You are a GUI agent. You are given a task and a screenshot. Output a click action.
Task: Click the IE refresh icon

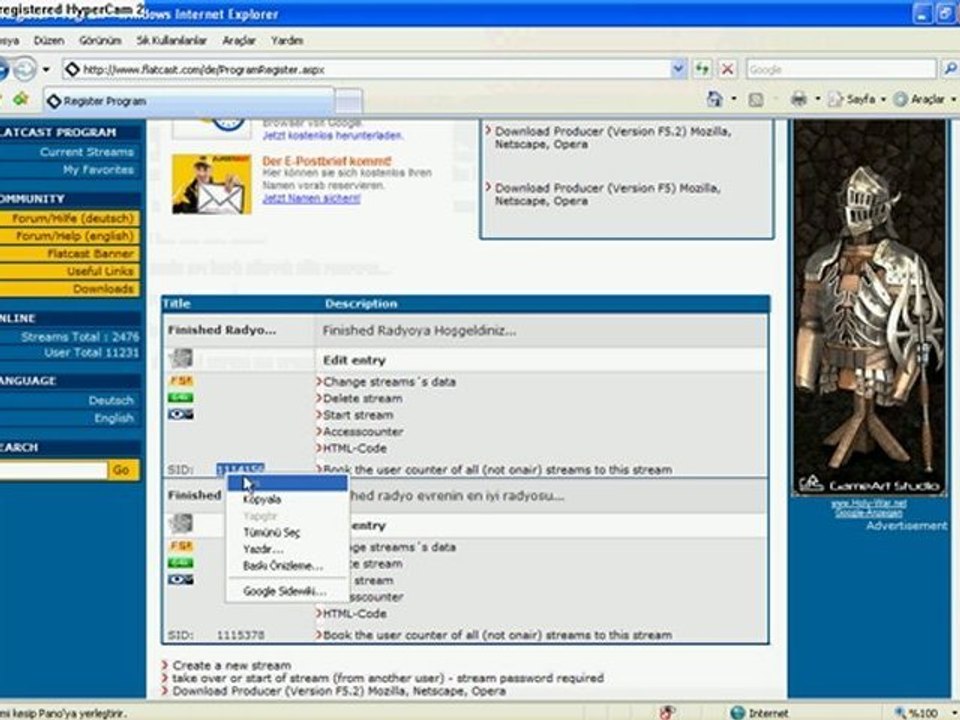pos(702,69)
